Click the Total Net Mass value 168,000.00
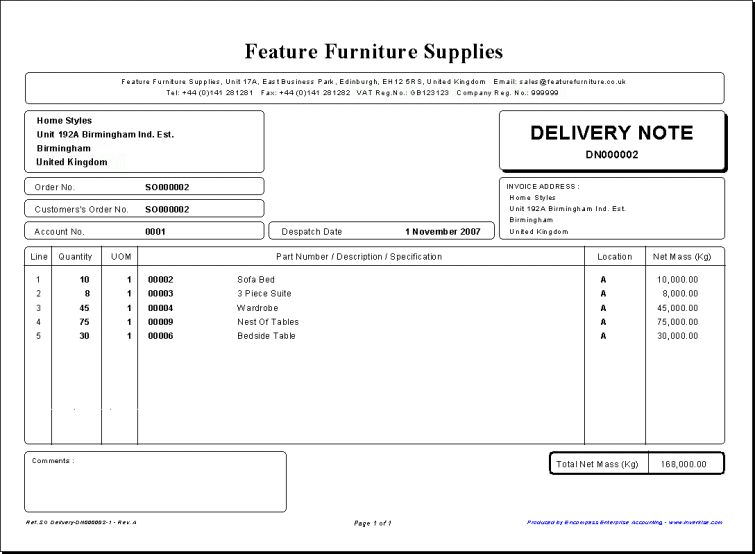 point(684,464)
